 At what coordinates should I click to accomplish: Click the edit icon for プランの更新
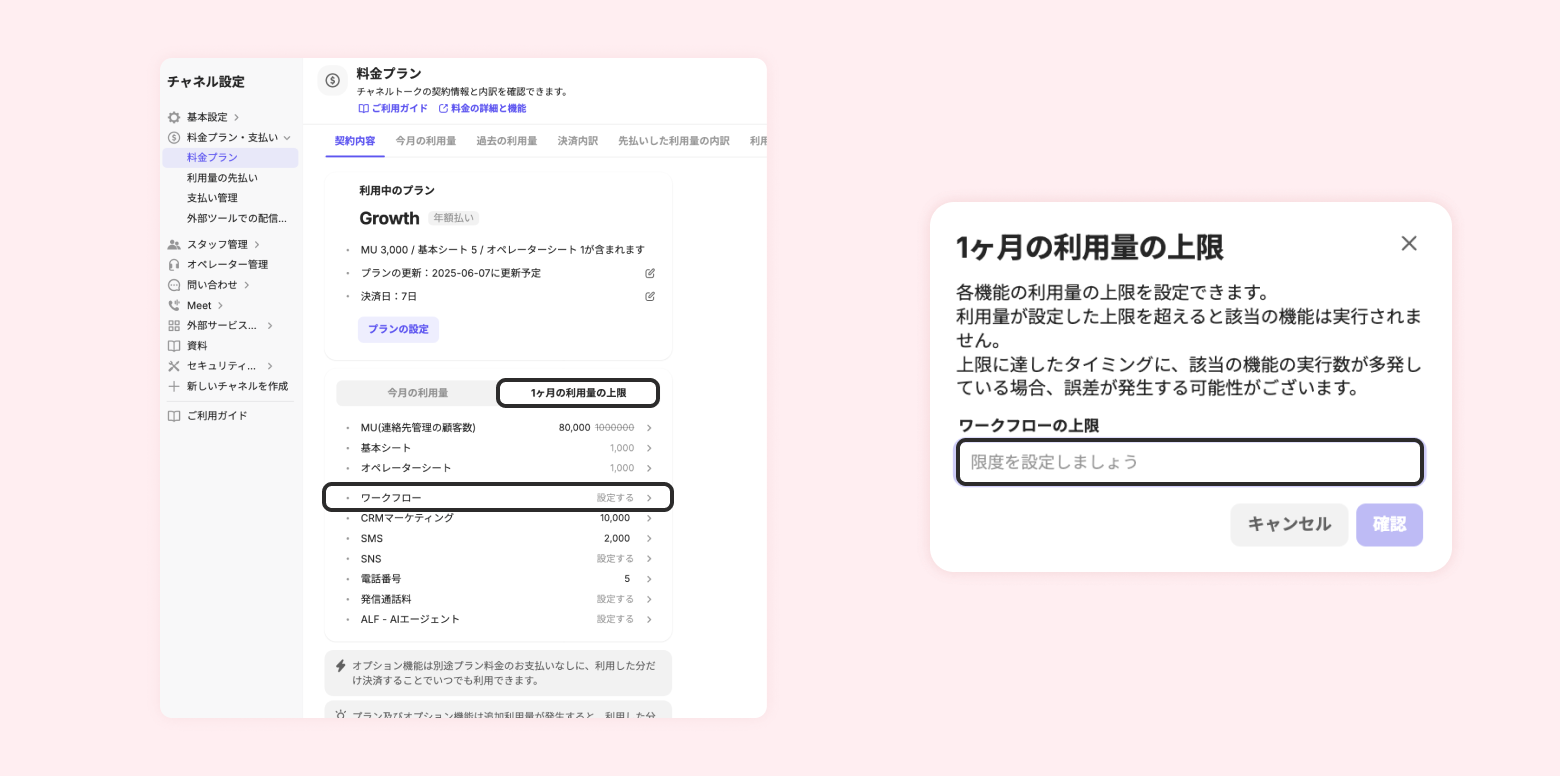click(650, 273)
